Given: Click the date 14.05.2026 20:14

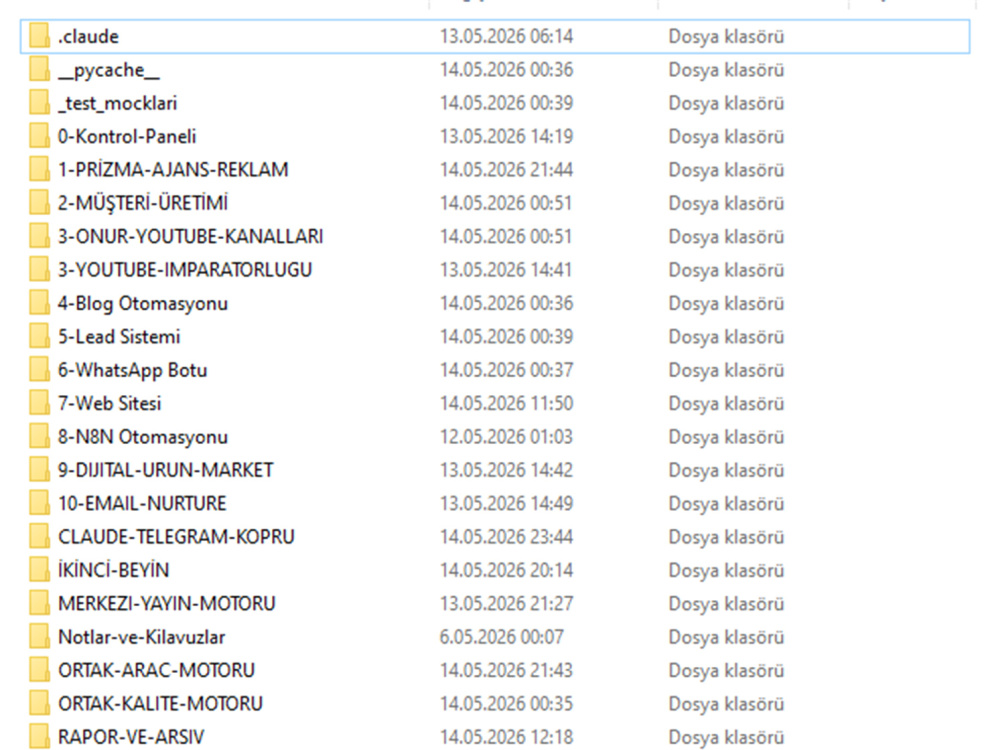Looking at the screenshot, I should (x=506, y=570).
